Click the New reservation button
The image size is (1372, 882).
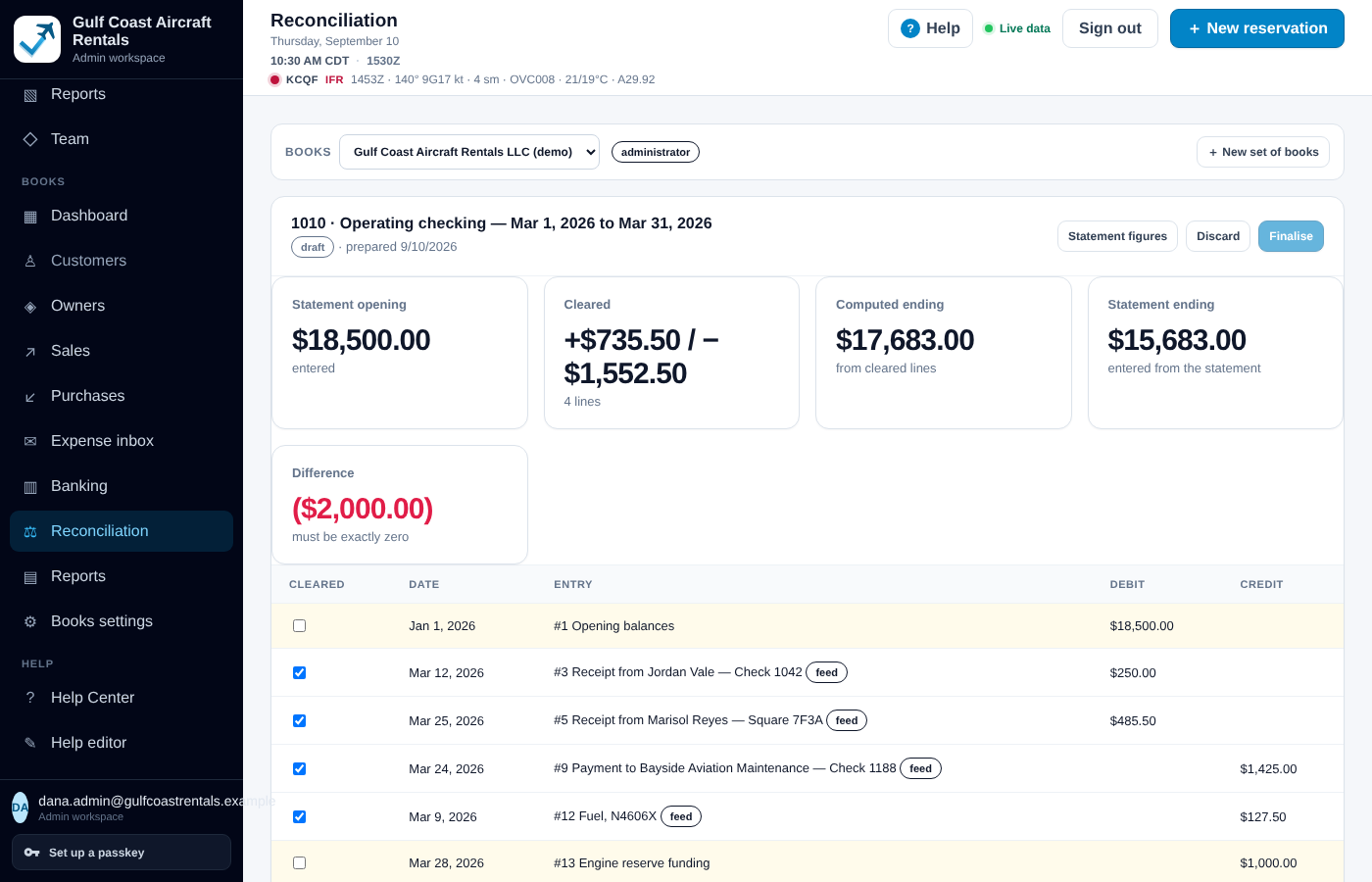coord(1257,28)
